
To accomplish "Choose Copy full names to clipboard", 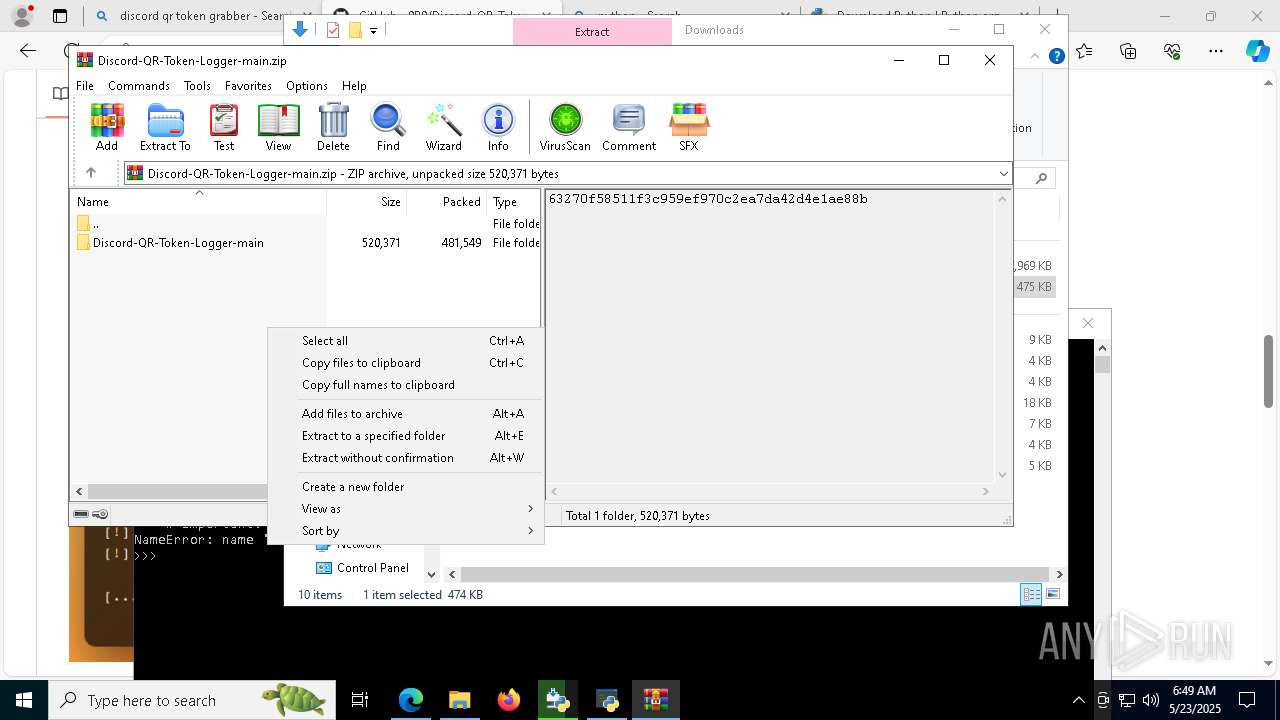I will pos(406,385).
